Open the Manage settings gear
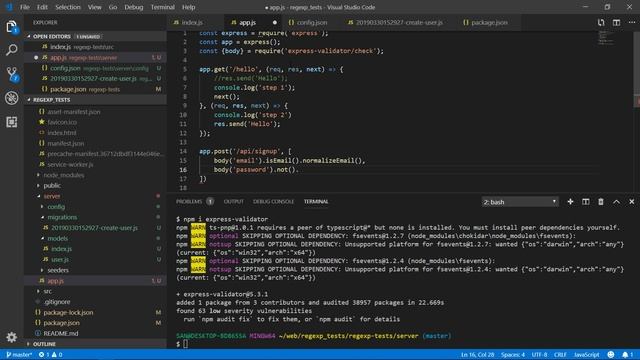The width and height of the screenshot is (640, 360). click(11, 337)
